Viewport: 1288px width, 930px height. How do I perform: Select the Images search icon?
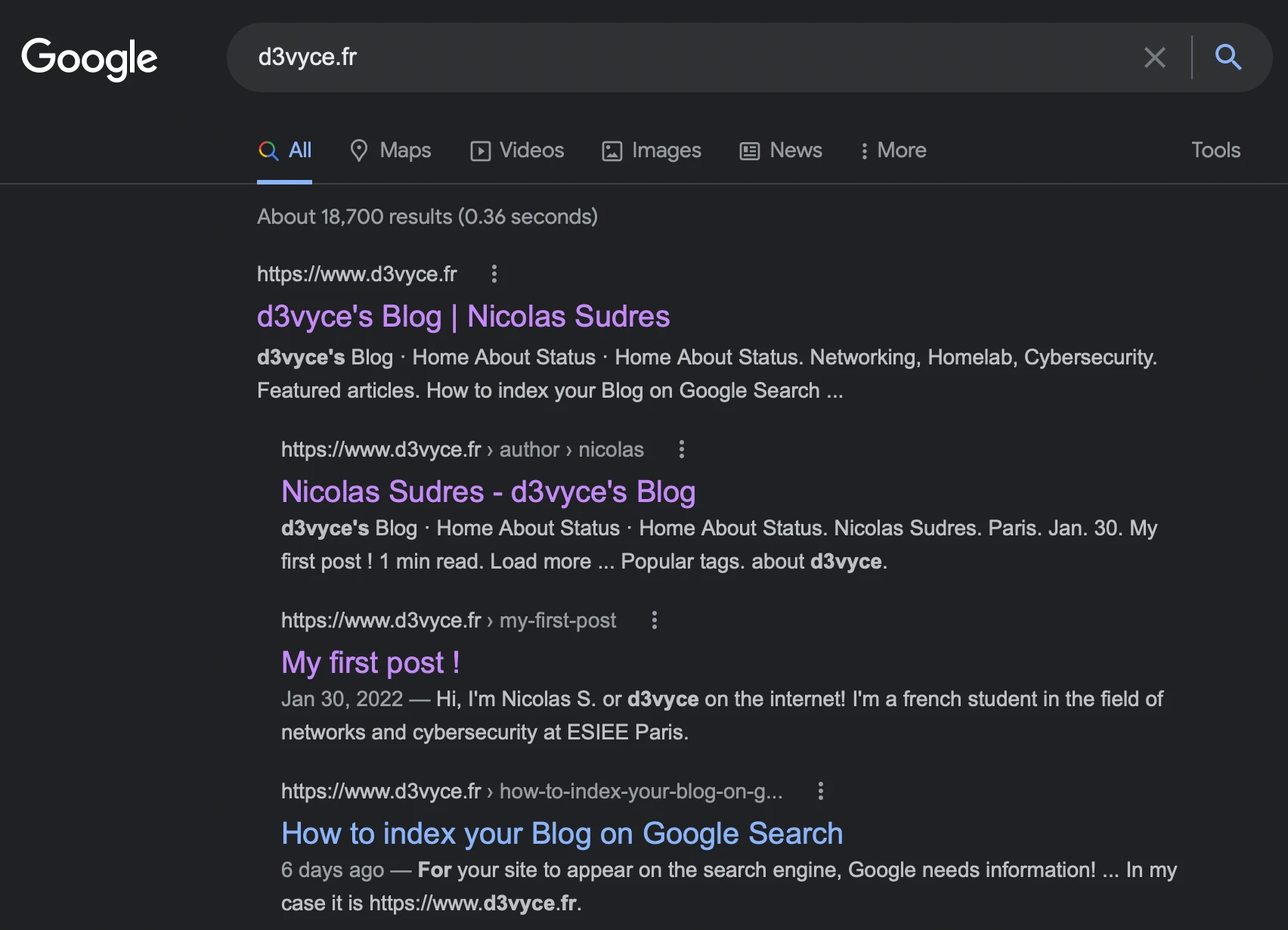point(611,150)
